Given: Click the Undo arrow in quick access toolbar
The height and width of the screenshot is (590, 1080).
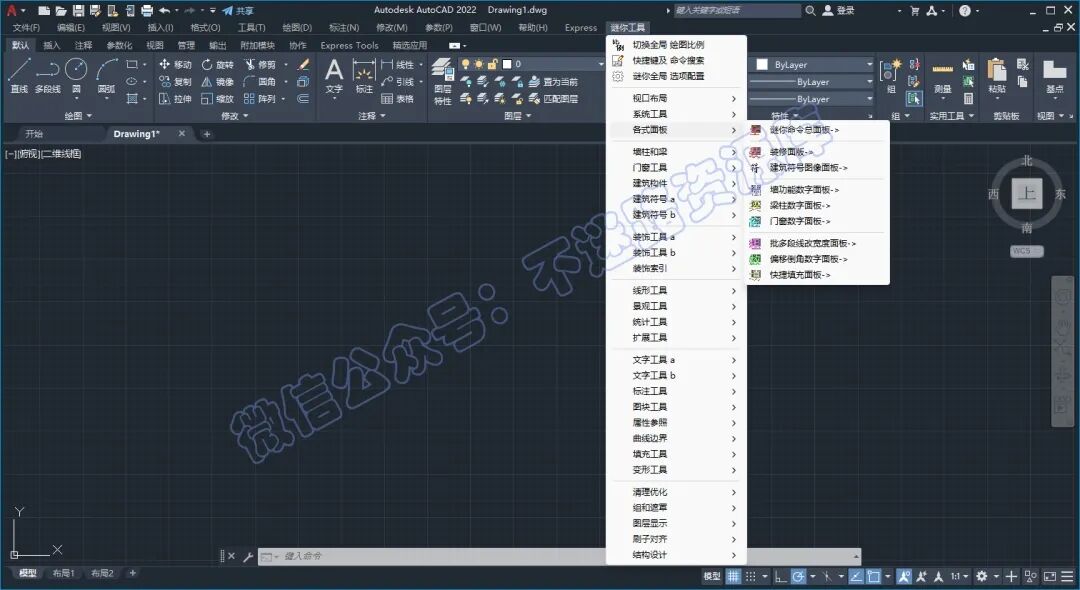Looking at the screenshot, I should [164, 10].
